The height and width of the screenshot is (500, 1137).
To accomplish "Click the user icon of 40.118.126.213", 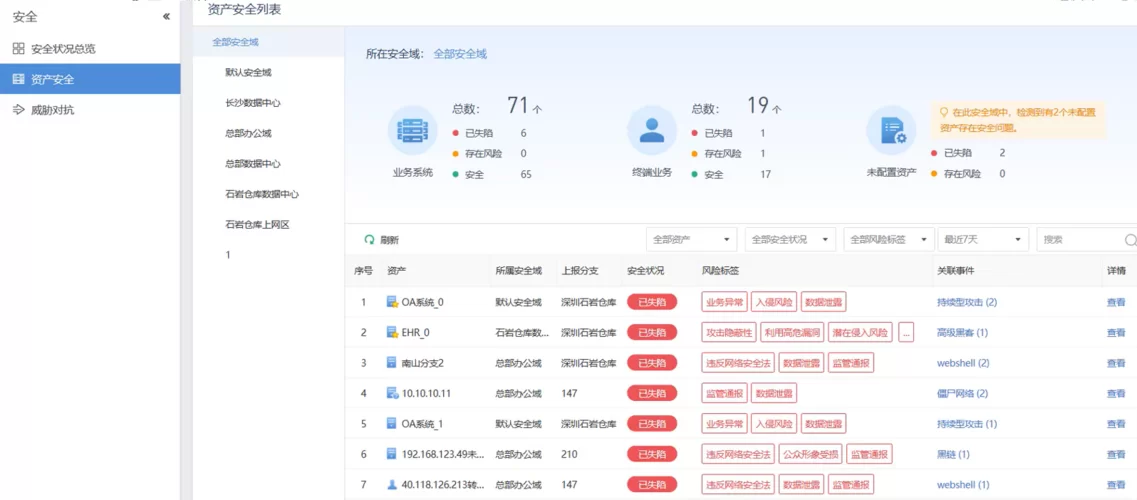I will tap(392, 485).
